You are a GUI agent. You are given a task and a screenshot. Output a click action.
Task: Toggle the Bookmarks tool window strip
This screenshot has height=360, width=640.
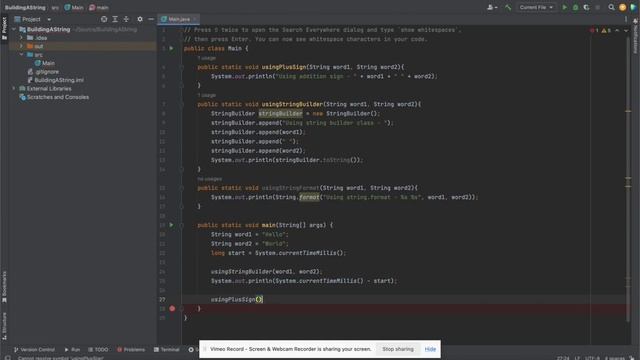(4, 287)
